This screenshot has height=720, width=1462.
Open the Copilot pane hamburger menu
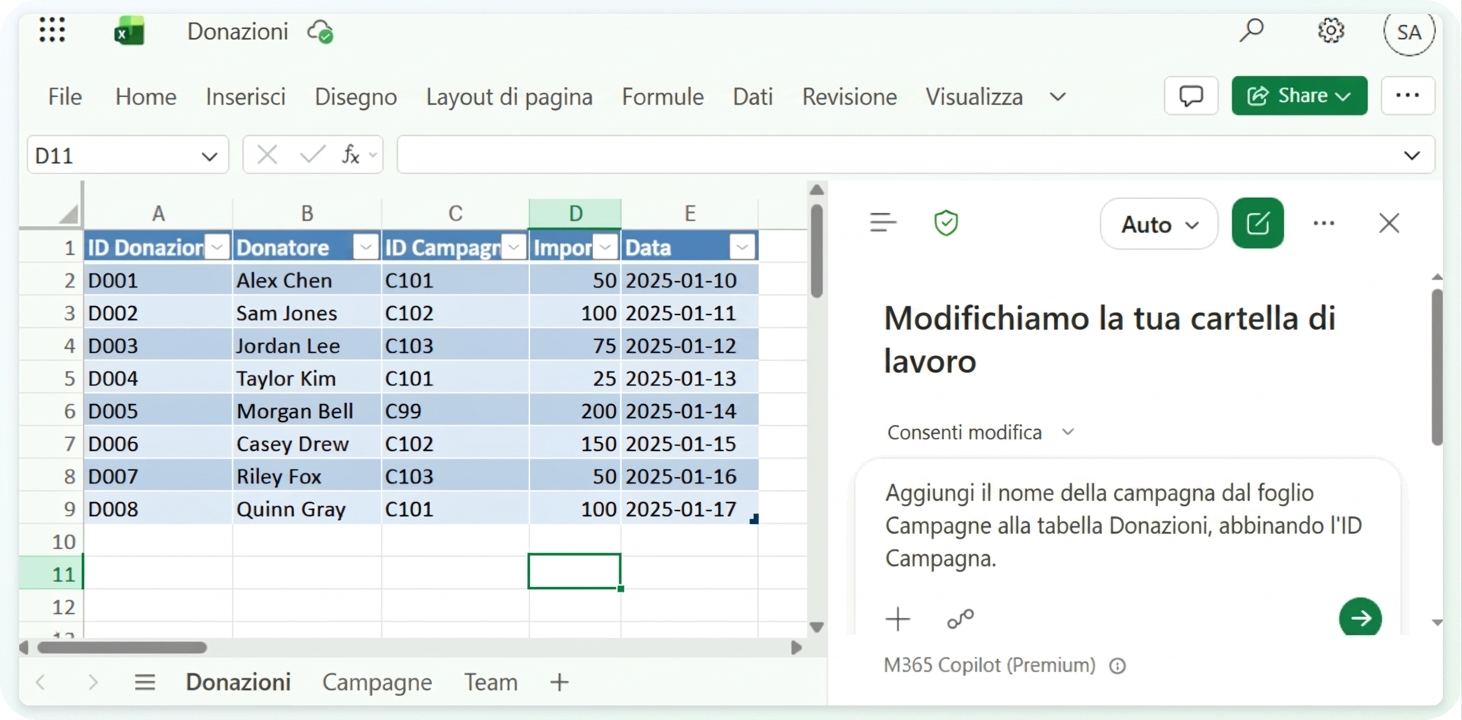883,223
